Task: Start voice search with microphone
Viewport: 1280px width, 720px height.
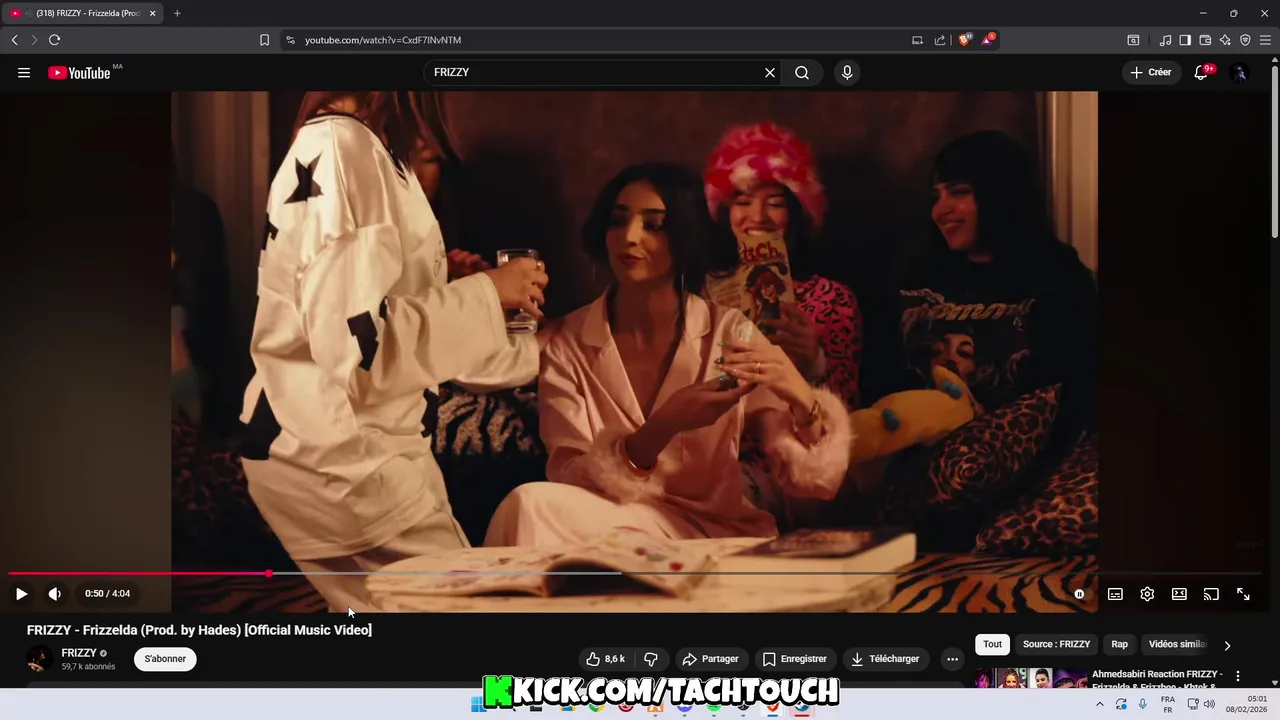Action: pos(847,72)
